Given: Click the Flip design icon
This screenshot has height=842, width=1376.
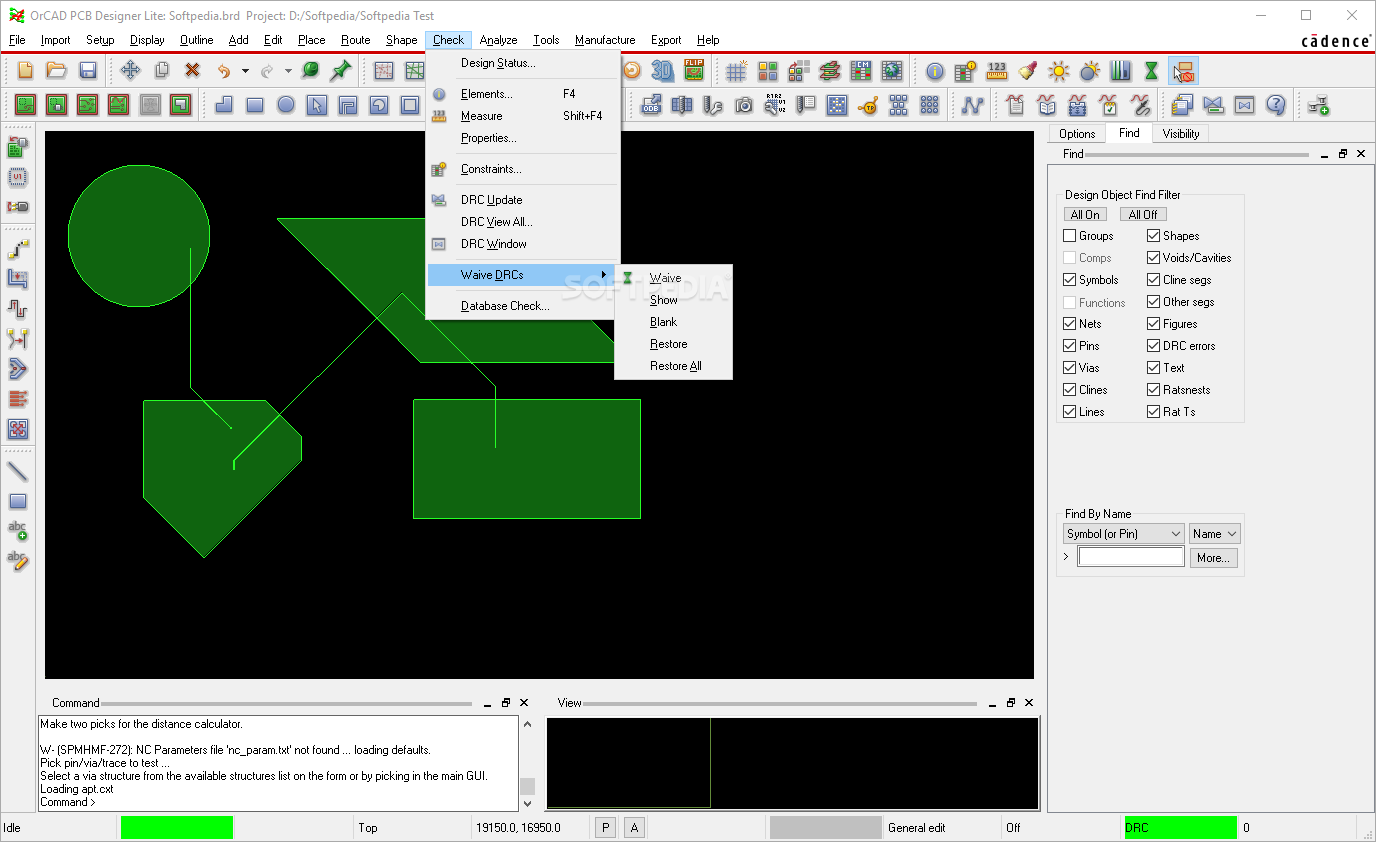Looking at the screenshot, I should [x=694, y=70].
